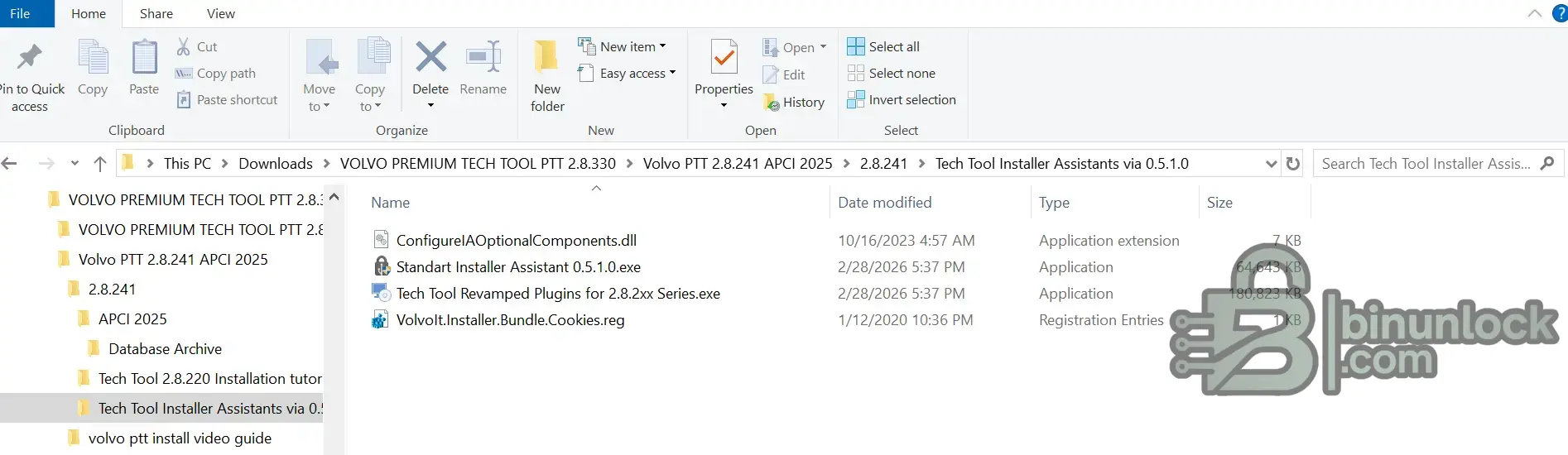Refresh the current folder view
The width and height of the screenshot is (1568, 455).
(x=1292, y=164)
